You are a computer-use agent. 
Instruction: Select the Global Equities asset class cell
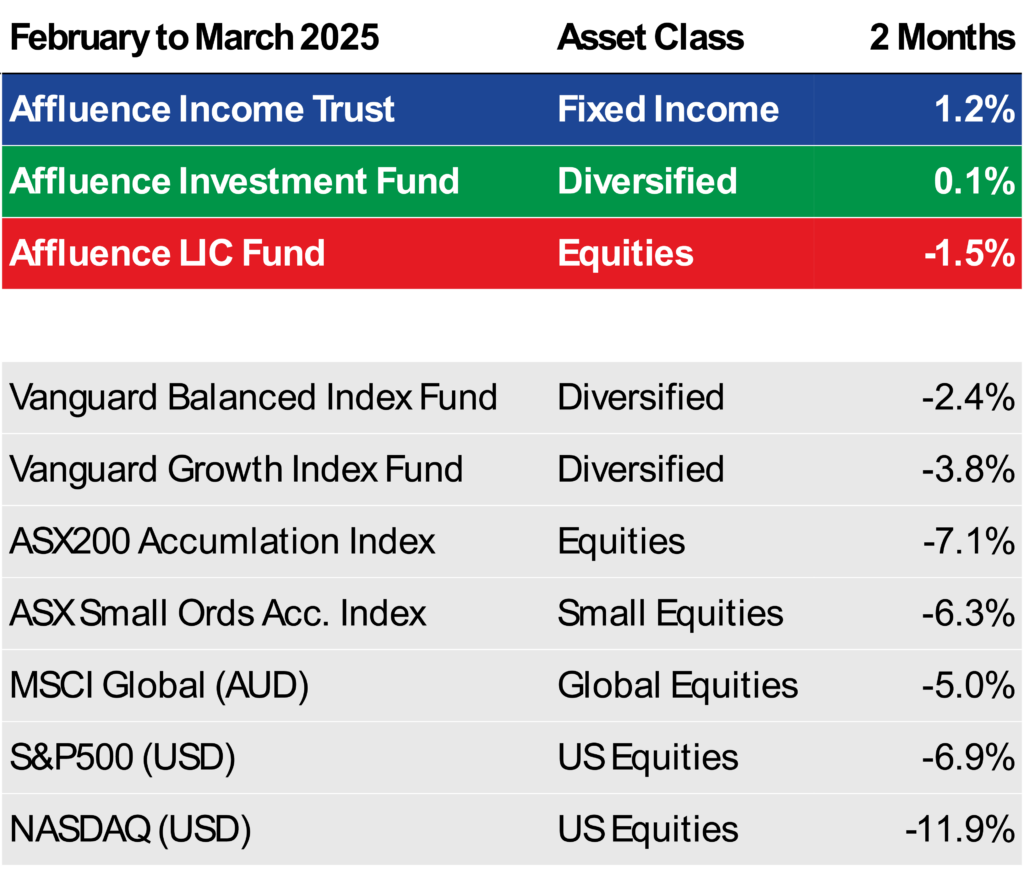pos(678,686)
